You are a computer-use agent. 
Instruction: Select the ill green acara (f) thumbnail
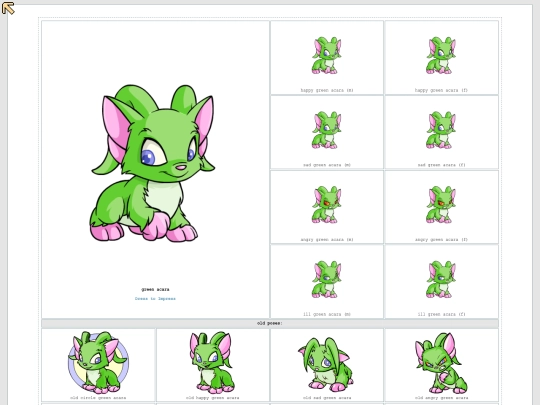tap(441, 279)
